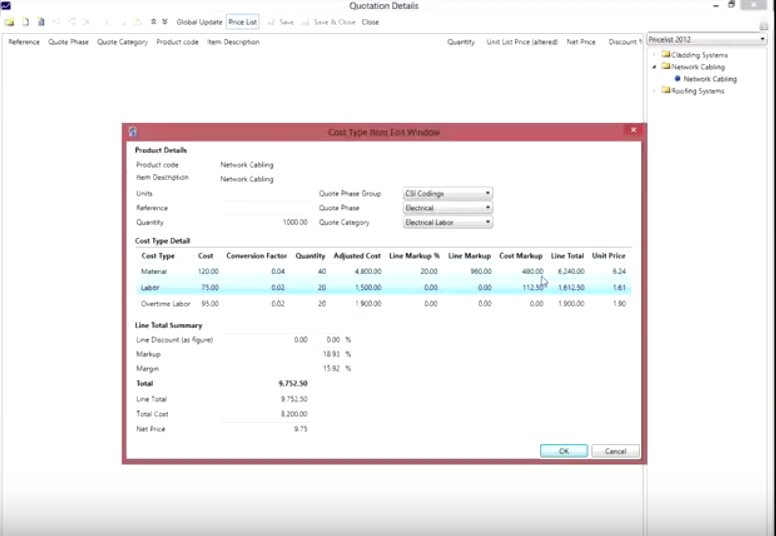Click the dialog icon in title bar
This screenshot has width=776, height=536.
(133, 131)
